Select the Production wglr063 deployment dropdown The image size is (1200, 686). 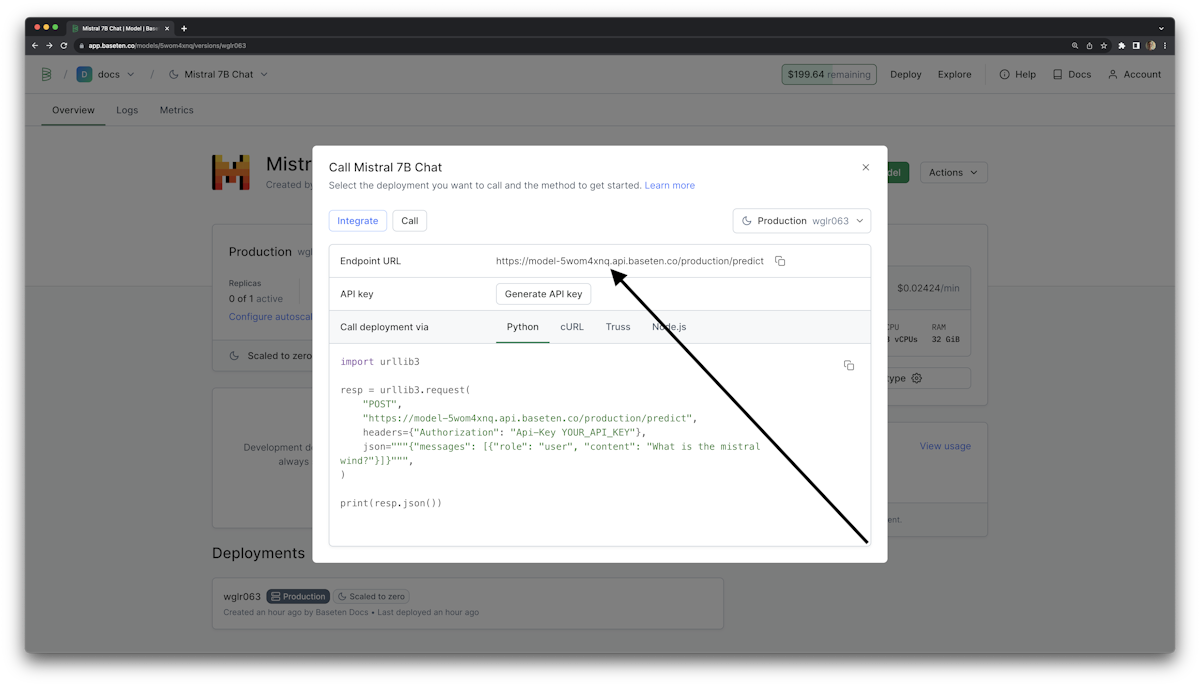(x=802, y=221)
